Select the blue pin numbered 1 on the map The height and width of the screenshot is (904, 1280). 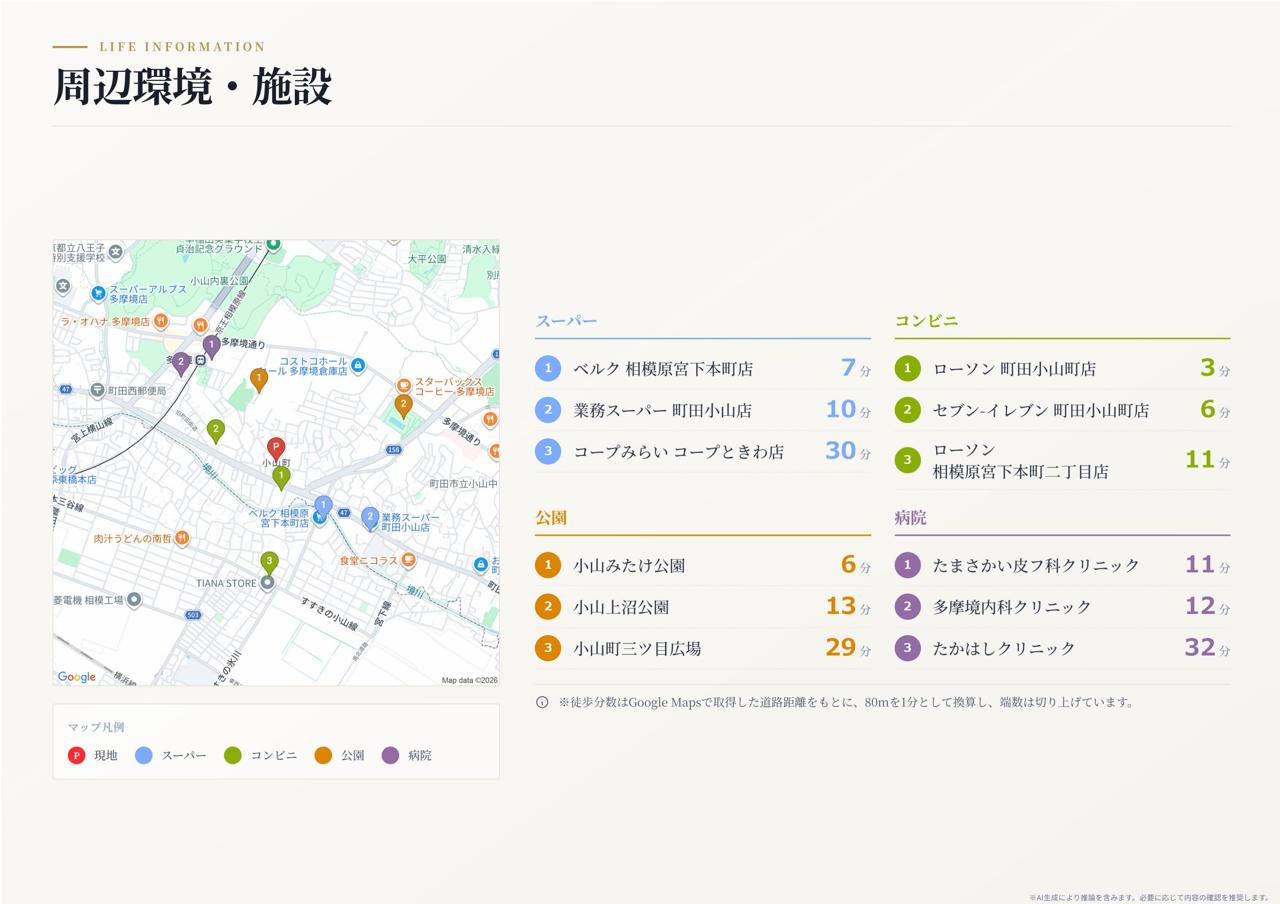[323, 507]
